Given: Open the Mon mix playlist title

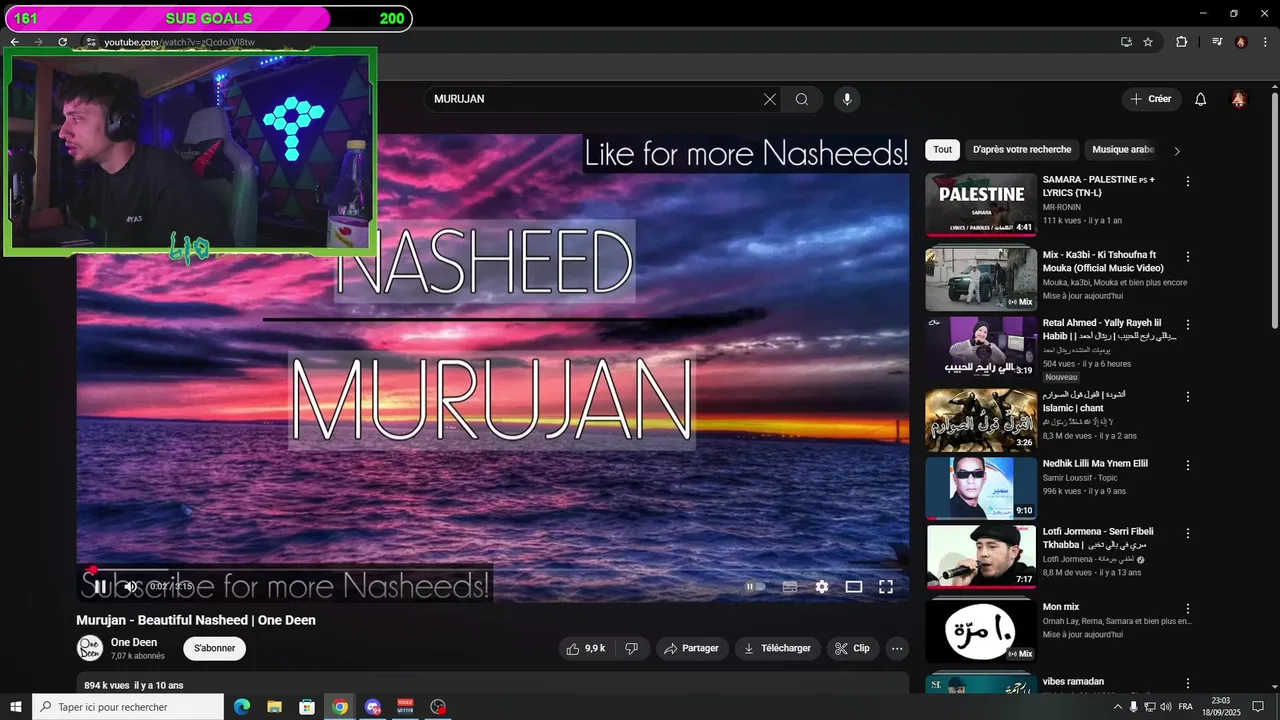Looking at the screenshot, I should click(1061, 607).
